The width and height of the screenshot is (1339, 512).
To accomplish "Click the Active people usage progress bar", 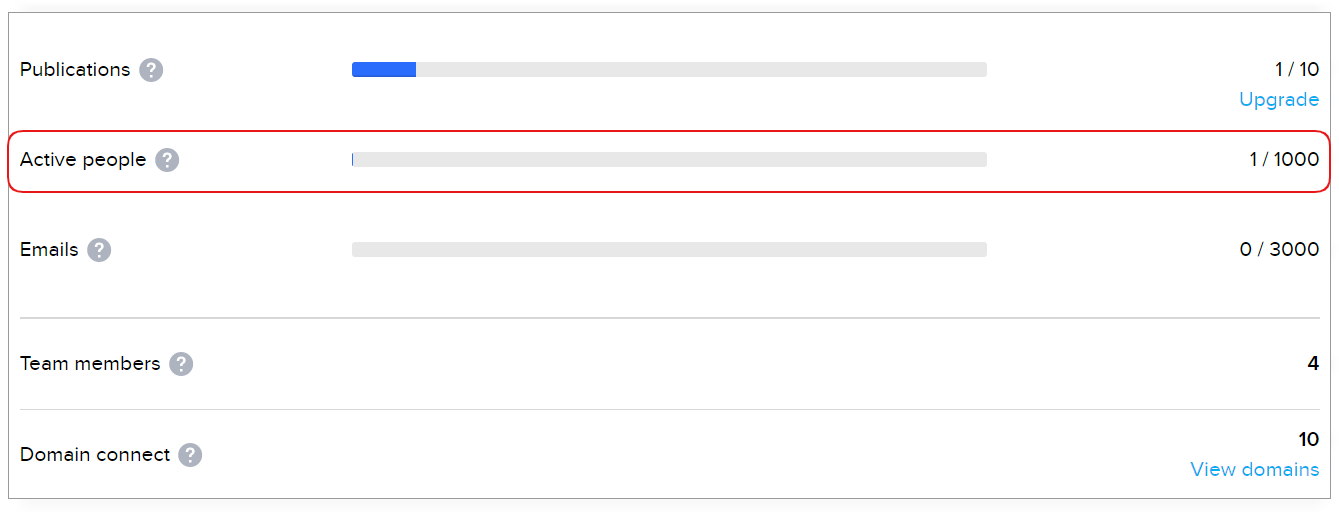I will pyautogui.click(x=669, y=160).
